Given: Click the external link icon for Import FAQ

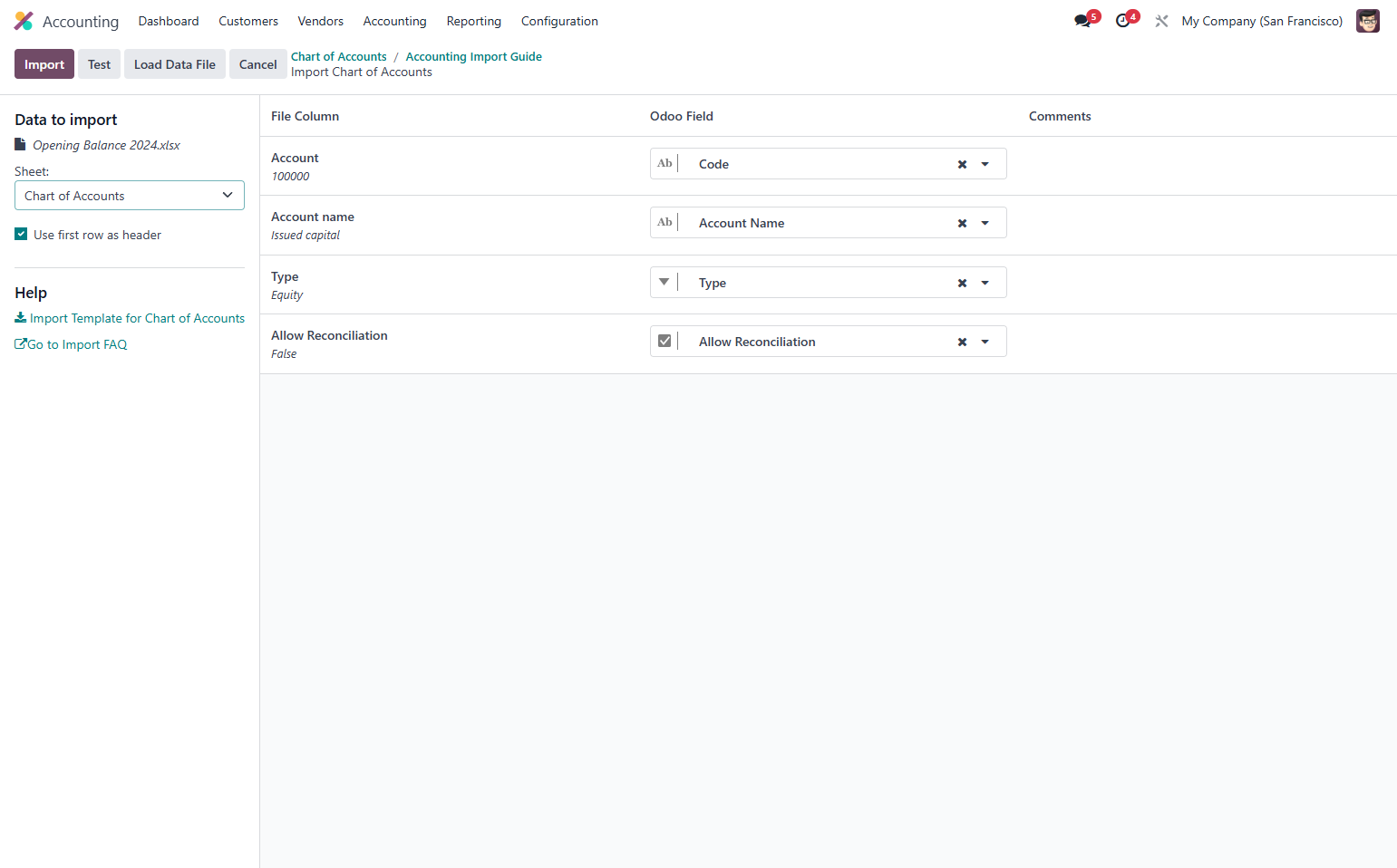Looking at the screenshot, I should 21,344.
